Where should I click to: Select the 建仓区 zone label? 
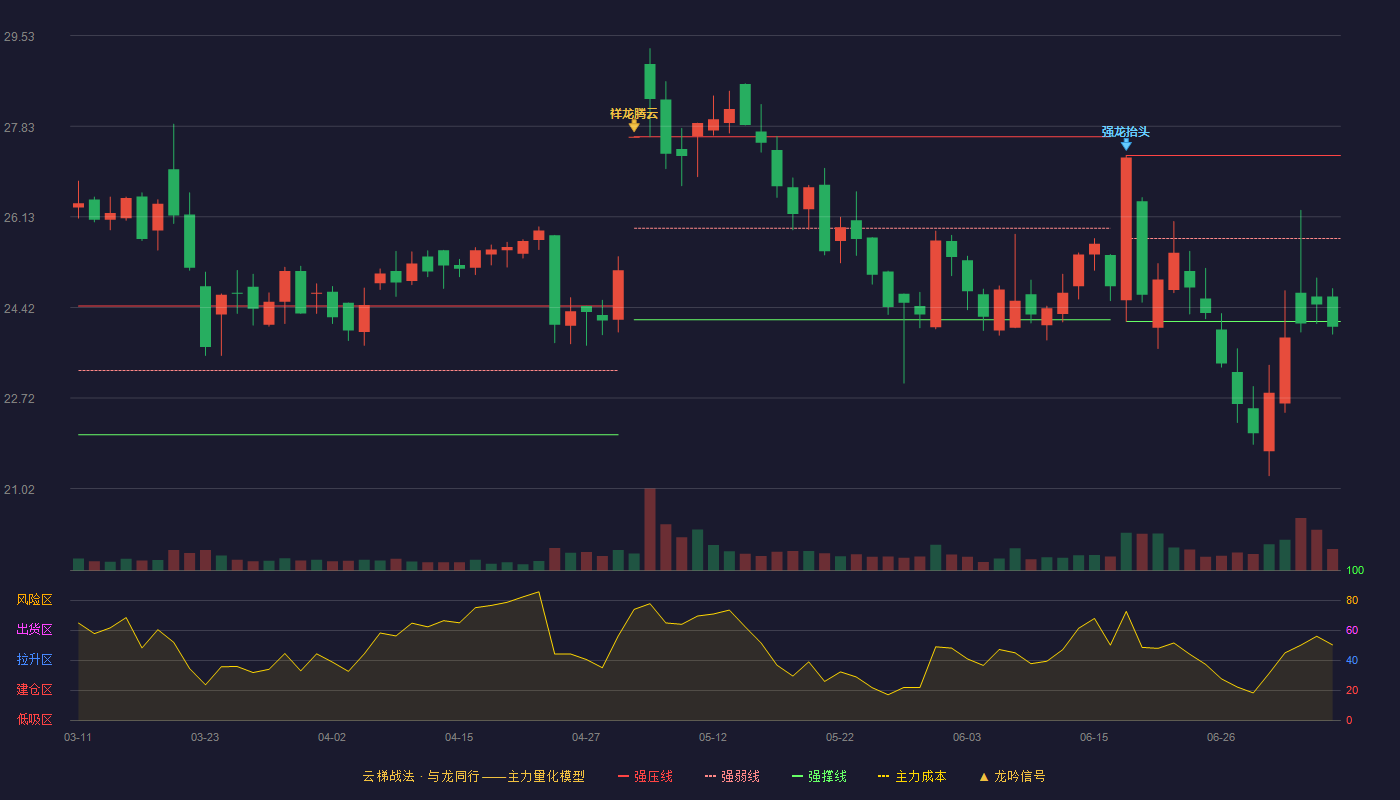[34, 690]
